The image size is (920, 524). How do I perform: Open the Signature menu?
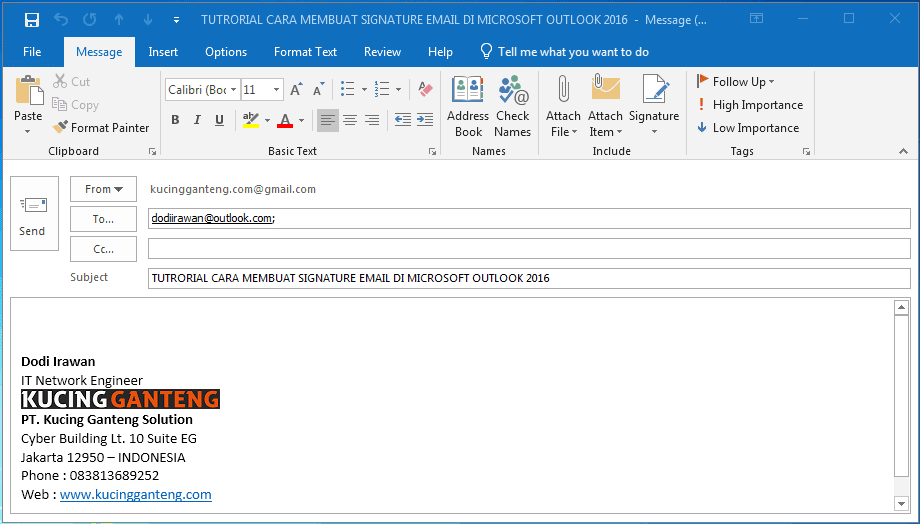pos(654,106)
